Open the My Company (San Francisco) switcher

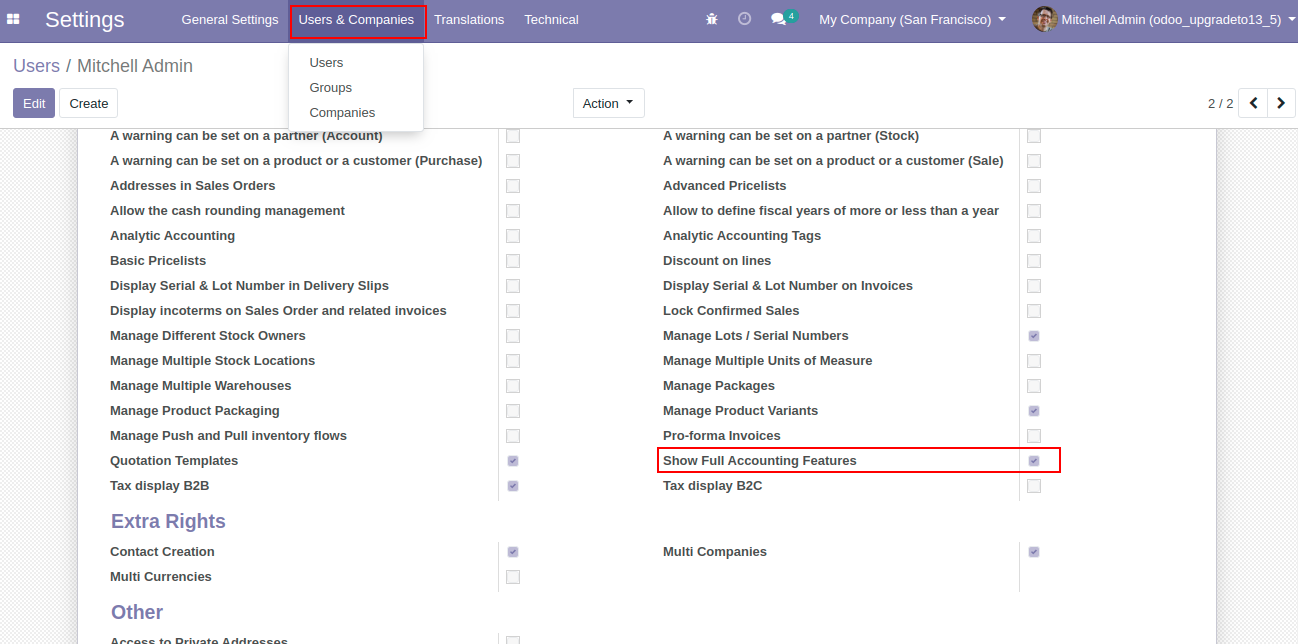(x=912, y=19)
